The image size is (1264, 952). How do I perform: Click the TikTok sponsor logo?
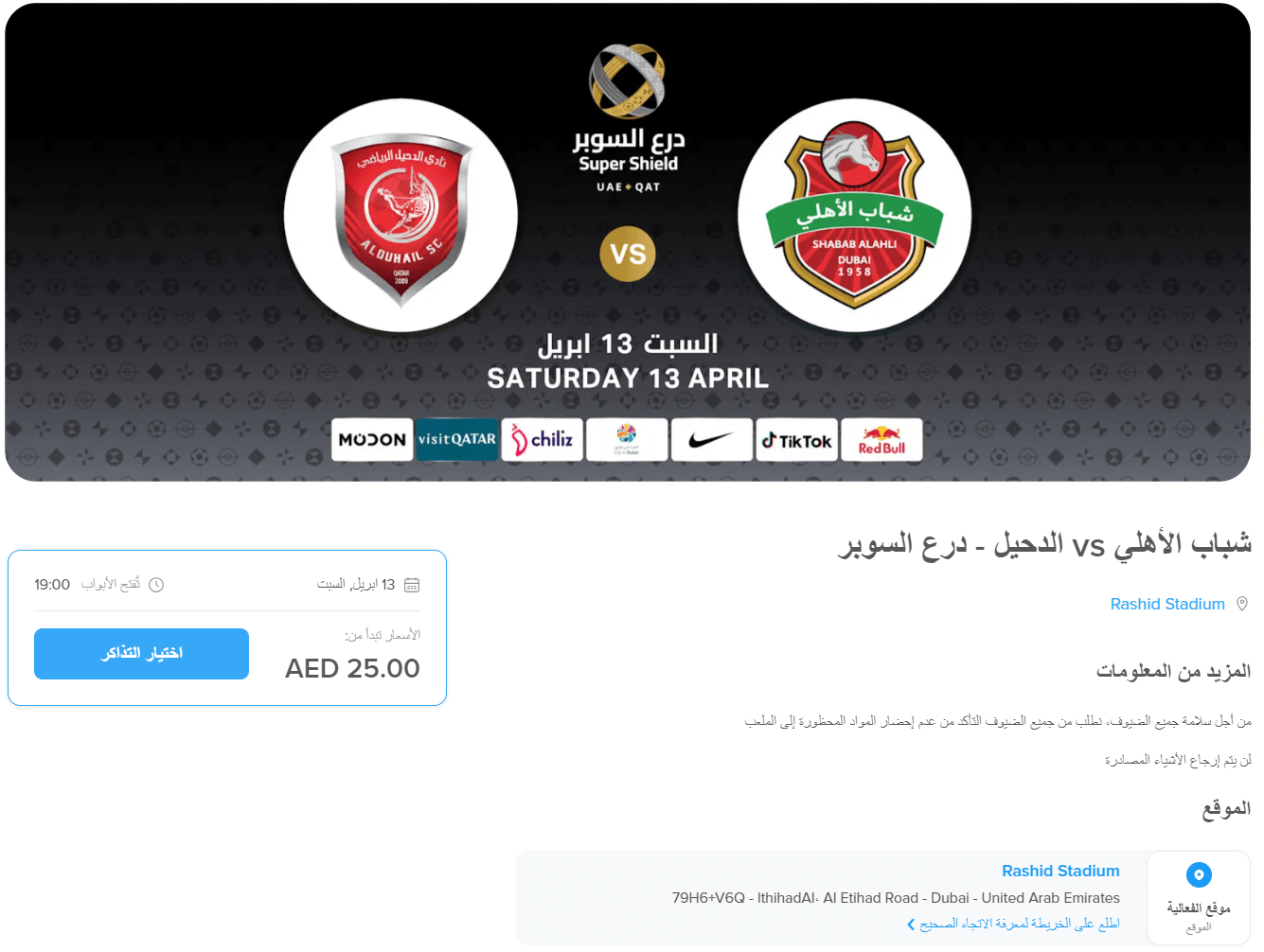coord(797,440)
